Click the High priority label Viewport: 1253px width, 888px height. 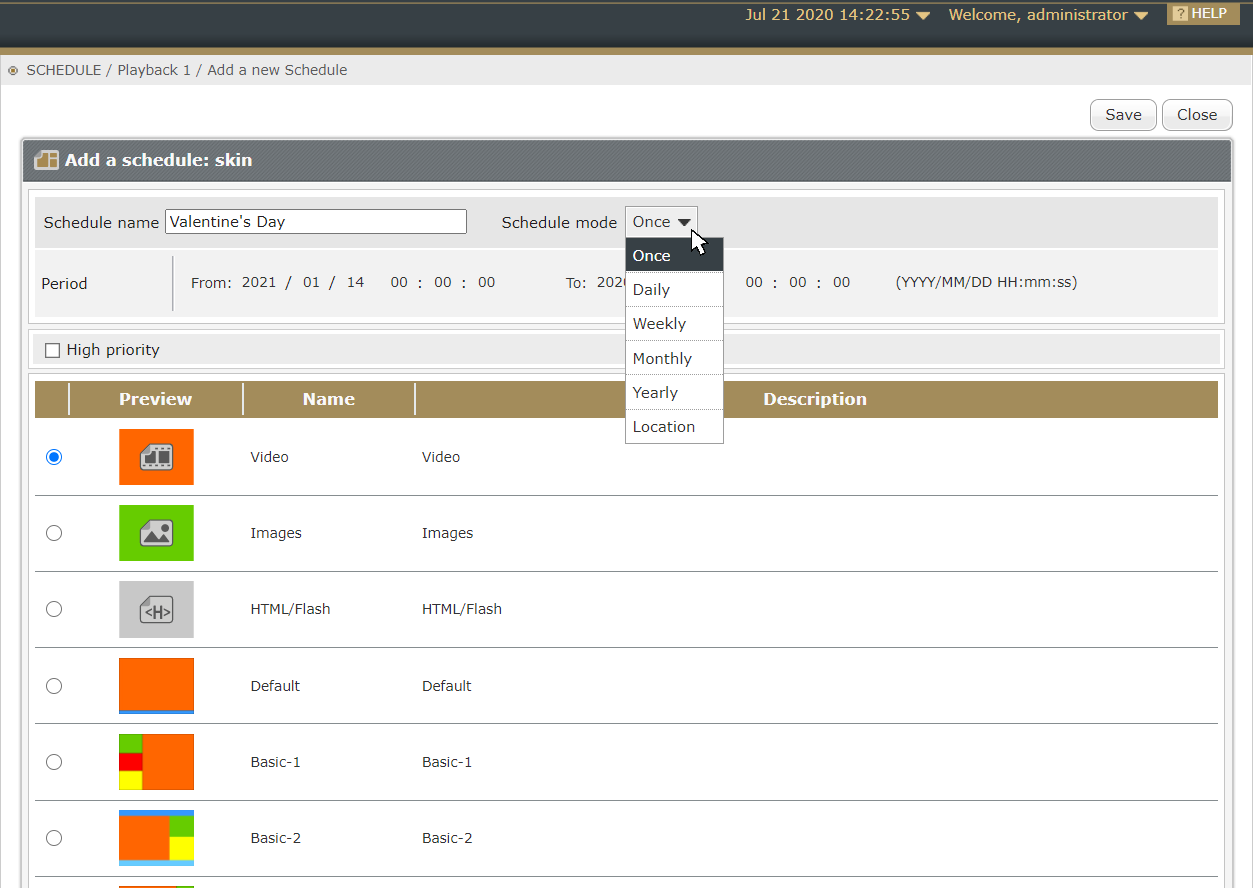click(113, 350)
